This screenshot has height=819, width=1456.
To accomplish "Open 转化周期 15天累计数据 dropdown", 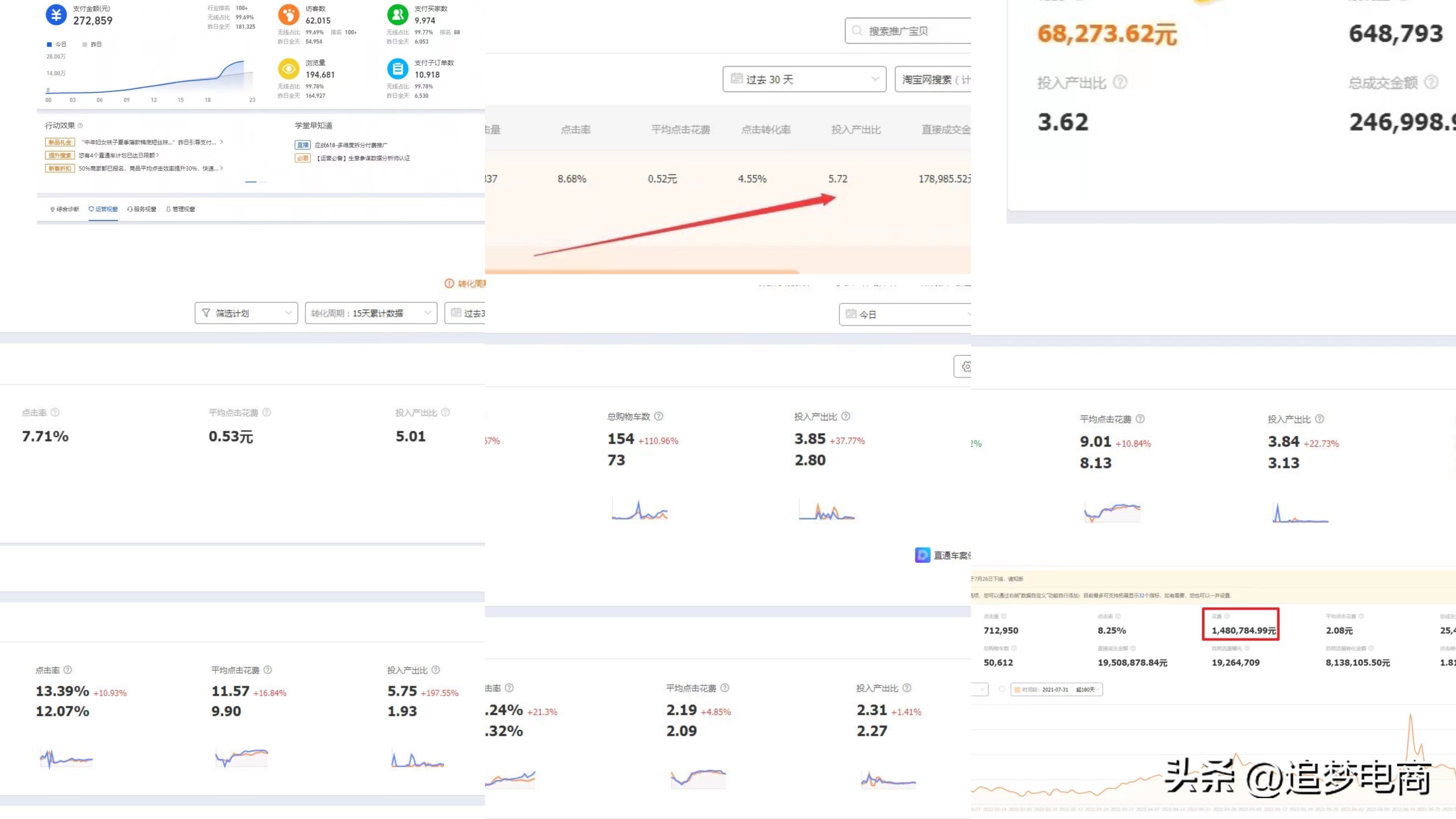I will [371, 313].
